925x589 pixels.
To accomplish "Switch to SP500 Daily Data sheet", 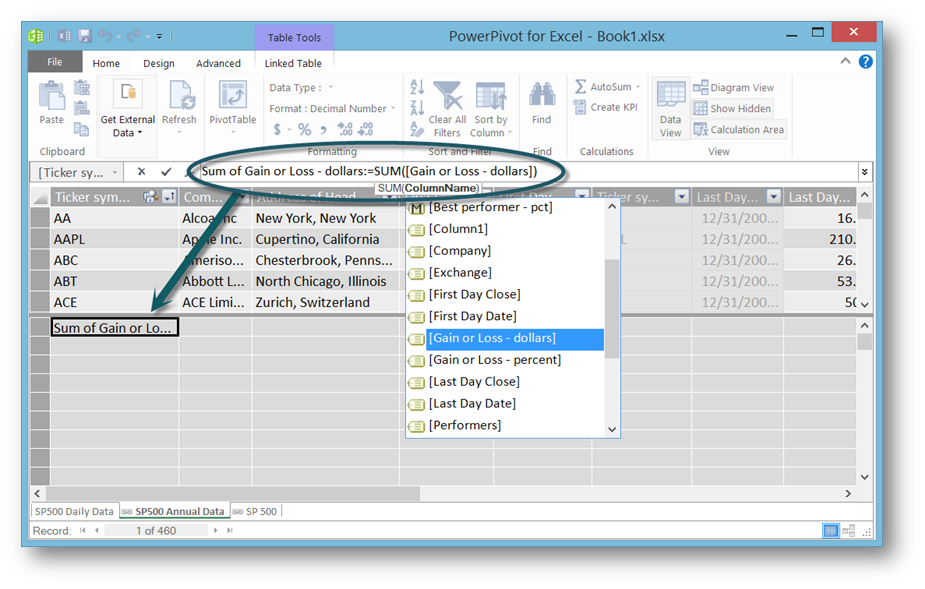I will coord(74,512).
